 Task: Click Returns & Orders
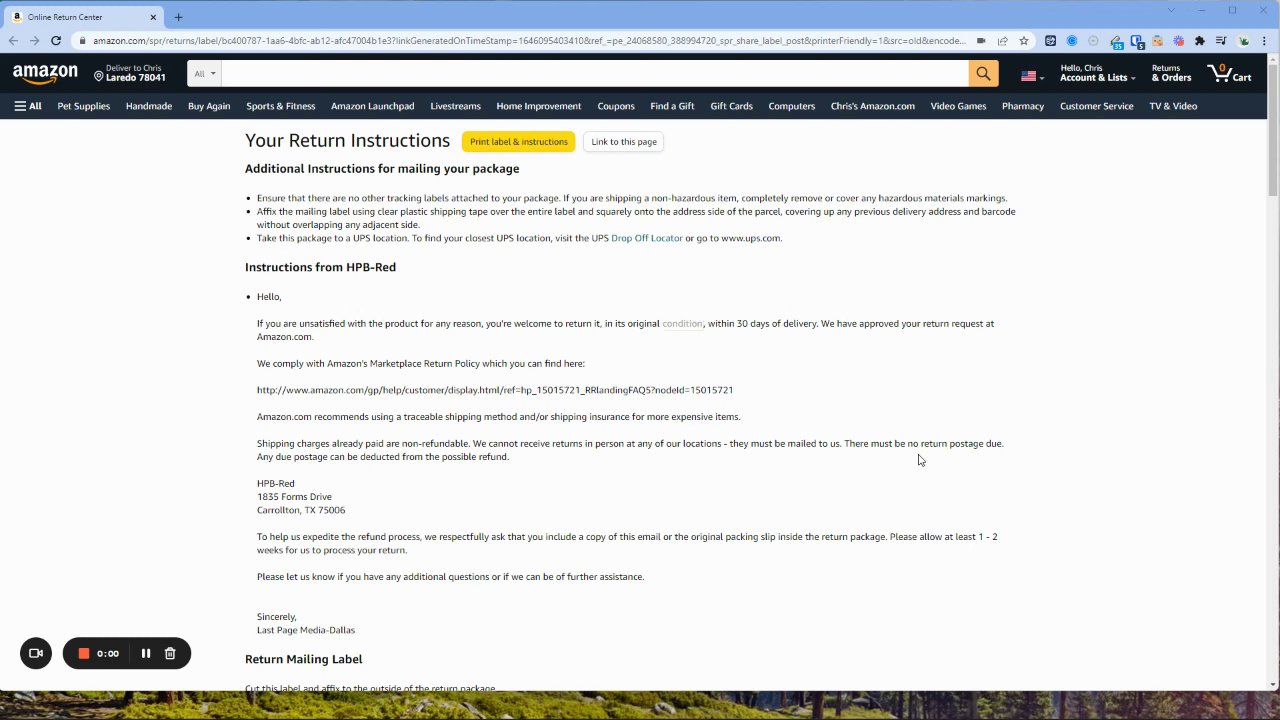click(1171, 73)
